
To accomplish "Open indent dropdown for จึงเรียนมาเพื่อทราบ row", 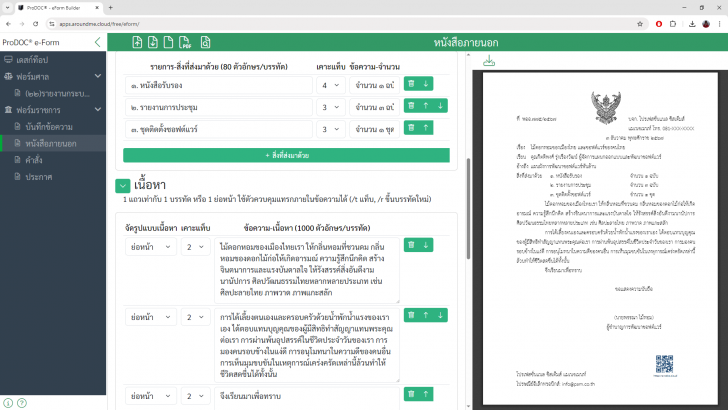I will click(195, 396).
